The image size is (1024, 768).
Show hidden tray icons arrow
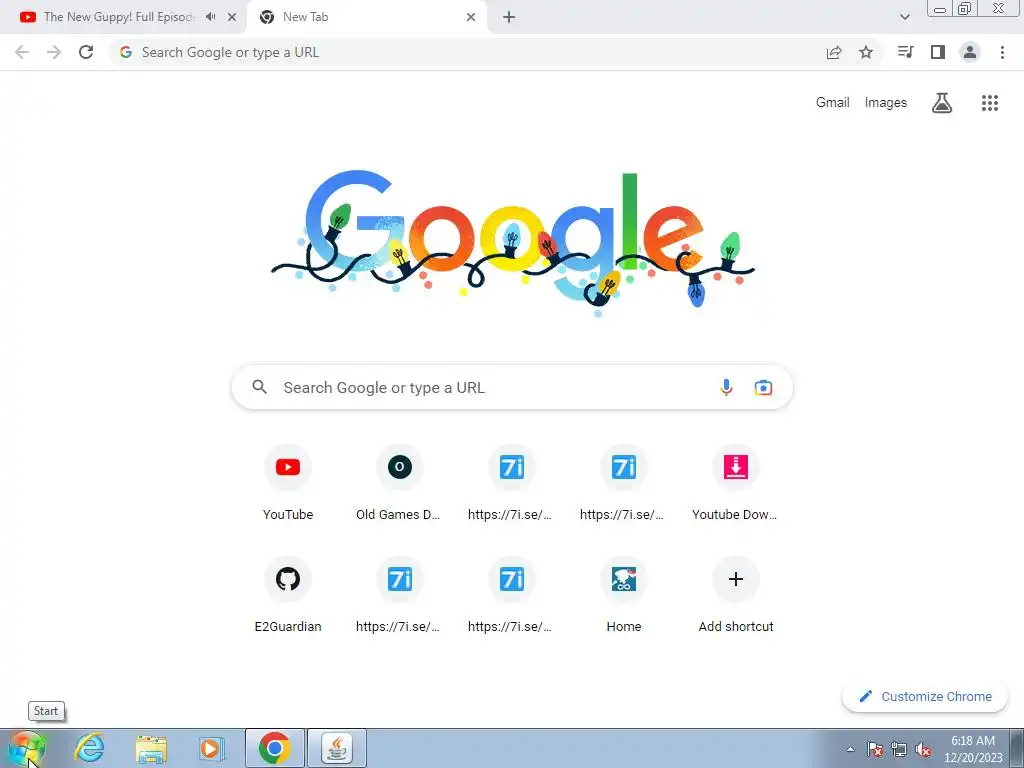[850, 749]
